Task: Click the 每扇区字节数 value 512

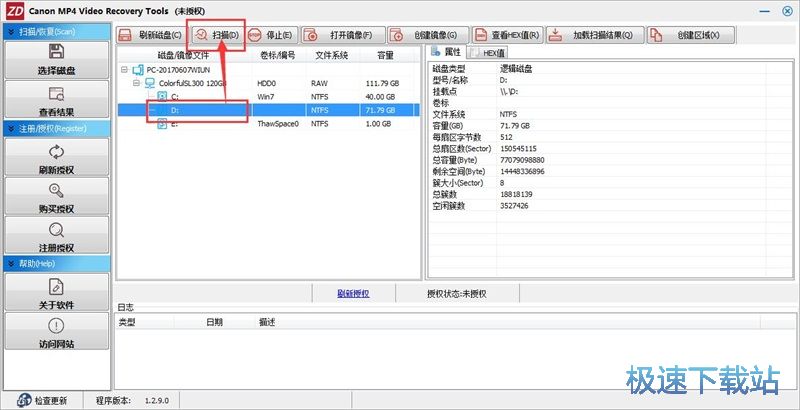Action: pos(506,137)
